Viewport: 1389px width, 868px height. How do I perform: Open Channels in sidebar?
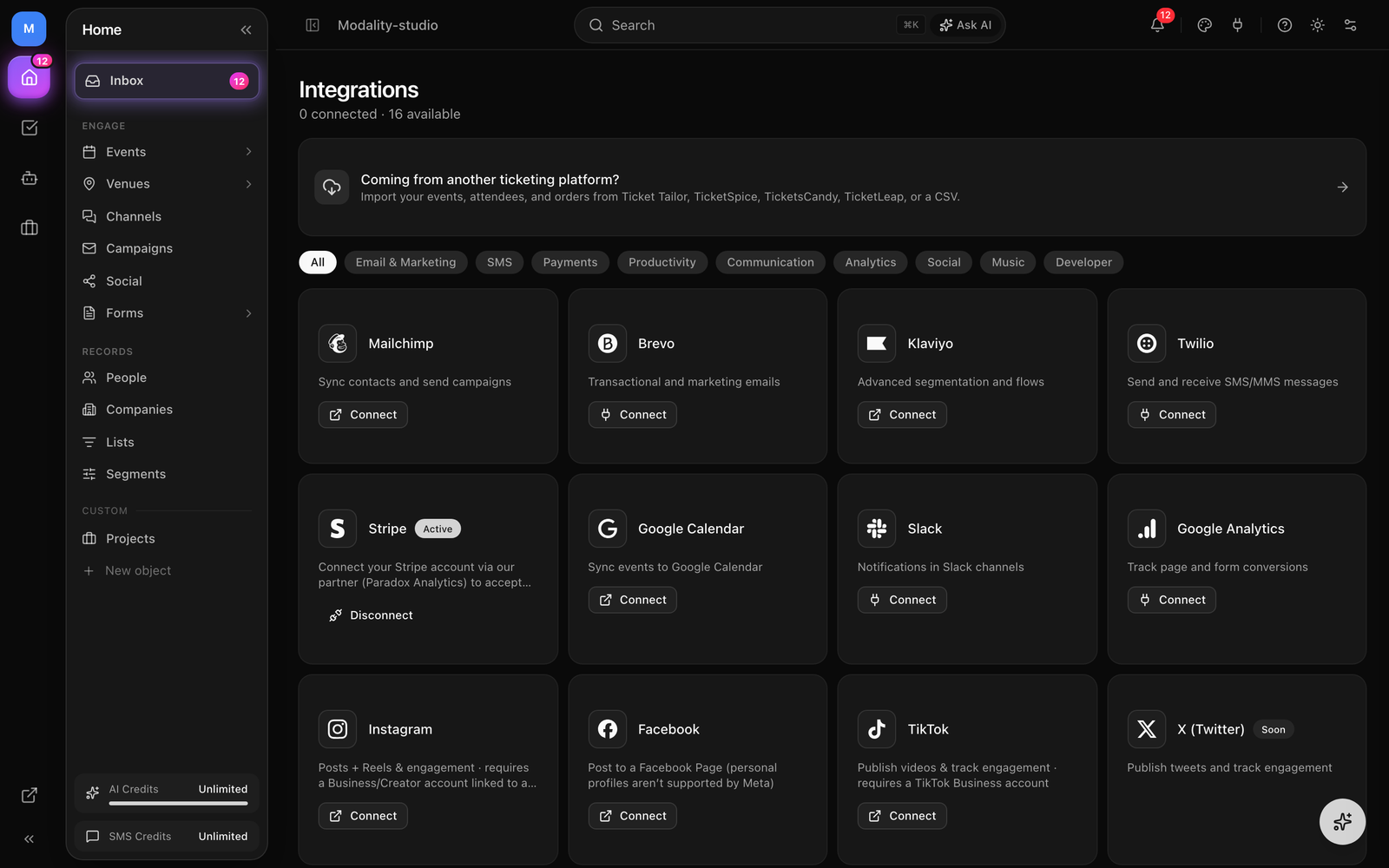(167, 216)
